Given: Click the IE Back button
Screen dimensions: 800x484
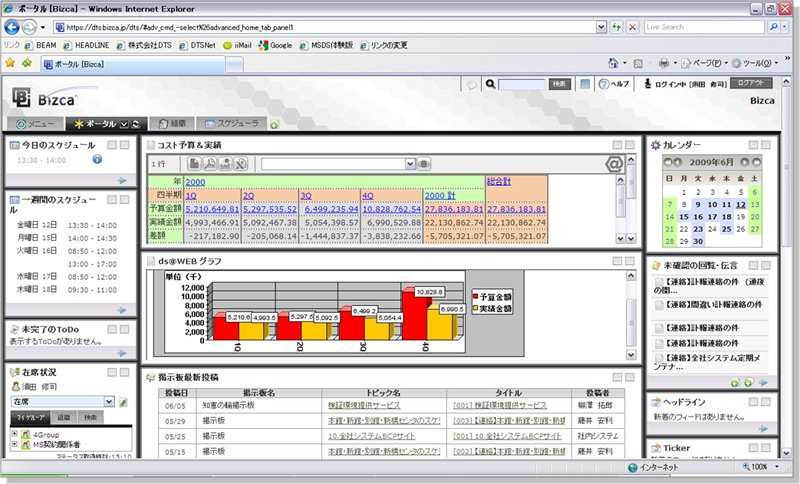Looking at the screenshot, I should coord(12,27).
